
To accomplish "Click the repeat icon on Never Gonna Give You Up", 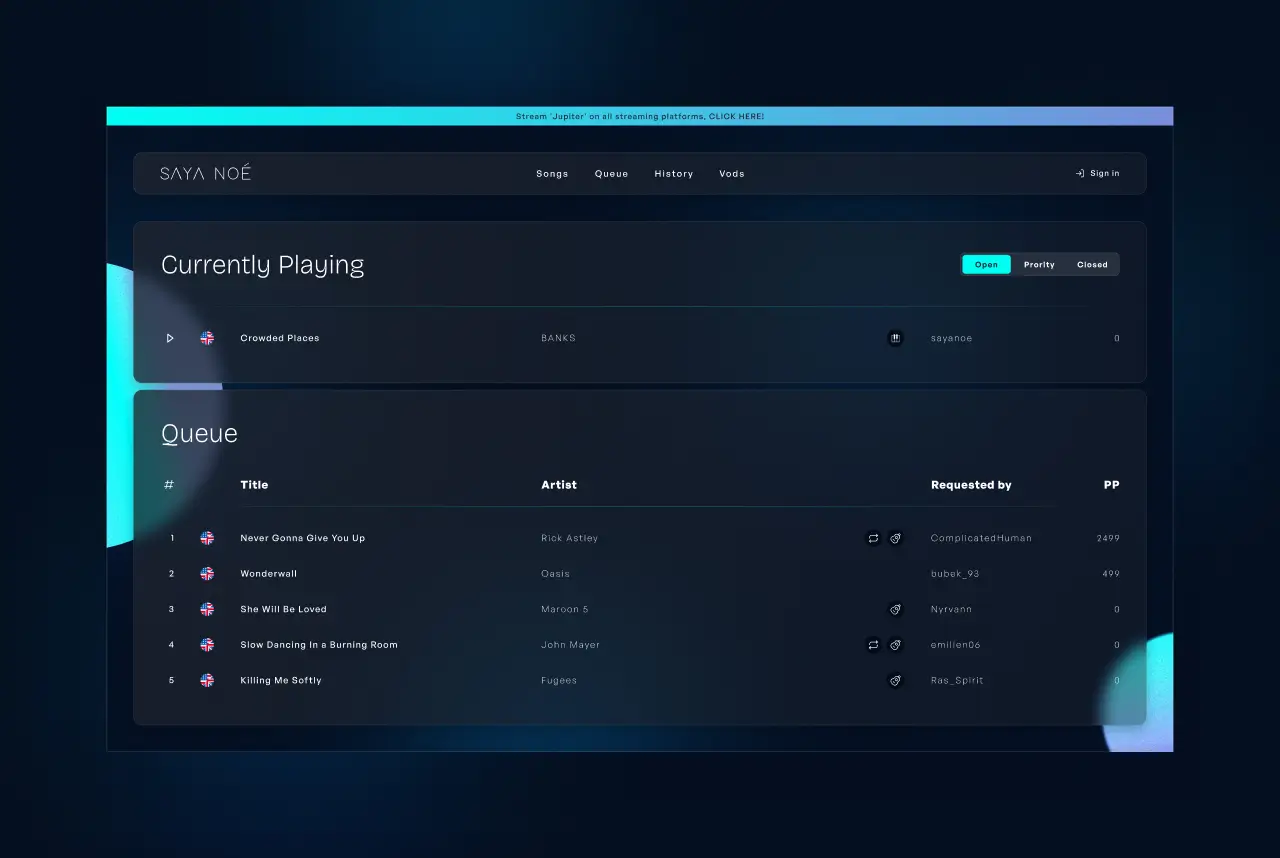I will click(873, 538).
